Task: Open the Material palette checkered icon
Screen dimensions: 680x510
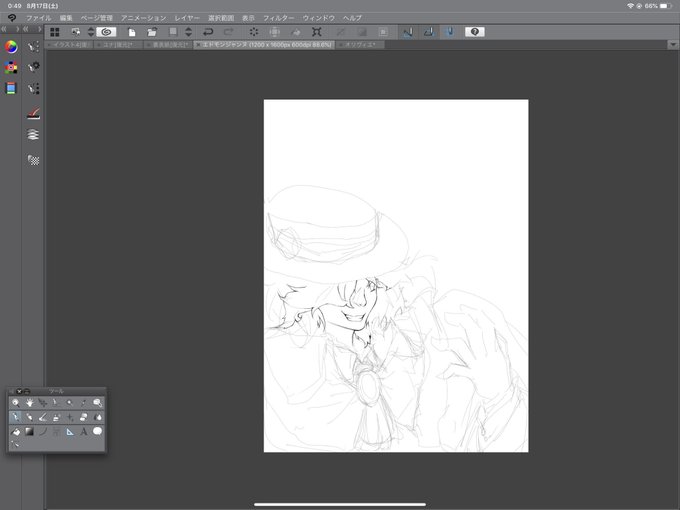Action: point(33,160)
